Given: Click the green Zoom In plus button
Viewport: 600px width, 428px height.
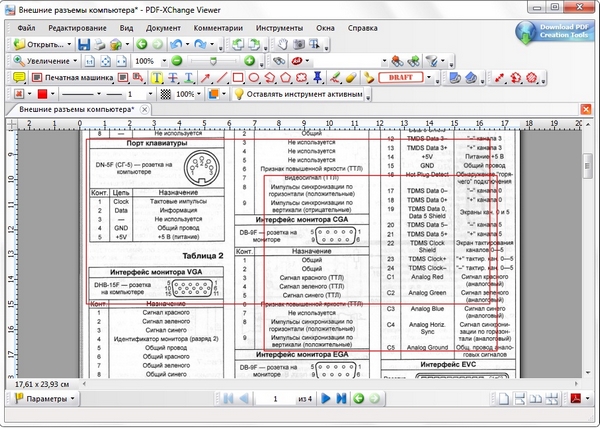Looking at the screenshot, I should coord(249,61).
